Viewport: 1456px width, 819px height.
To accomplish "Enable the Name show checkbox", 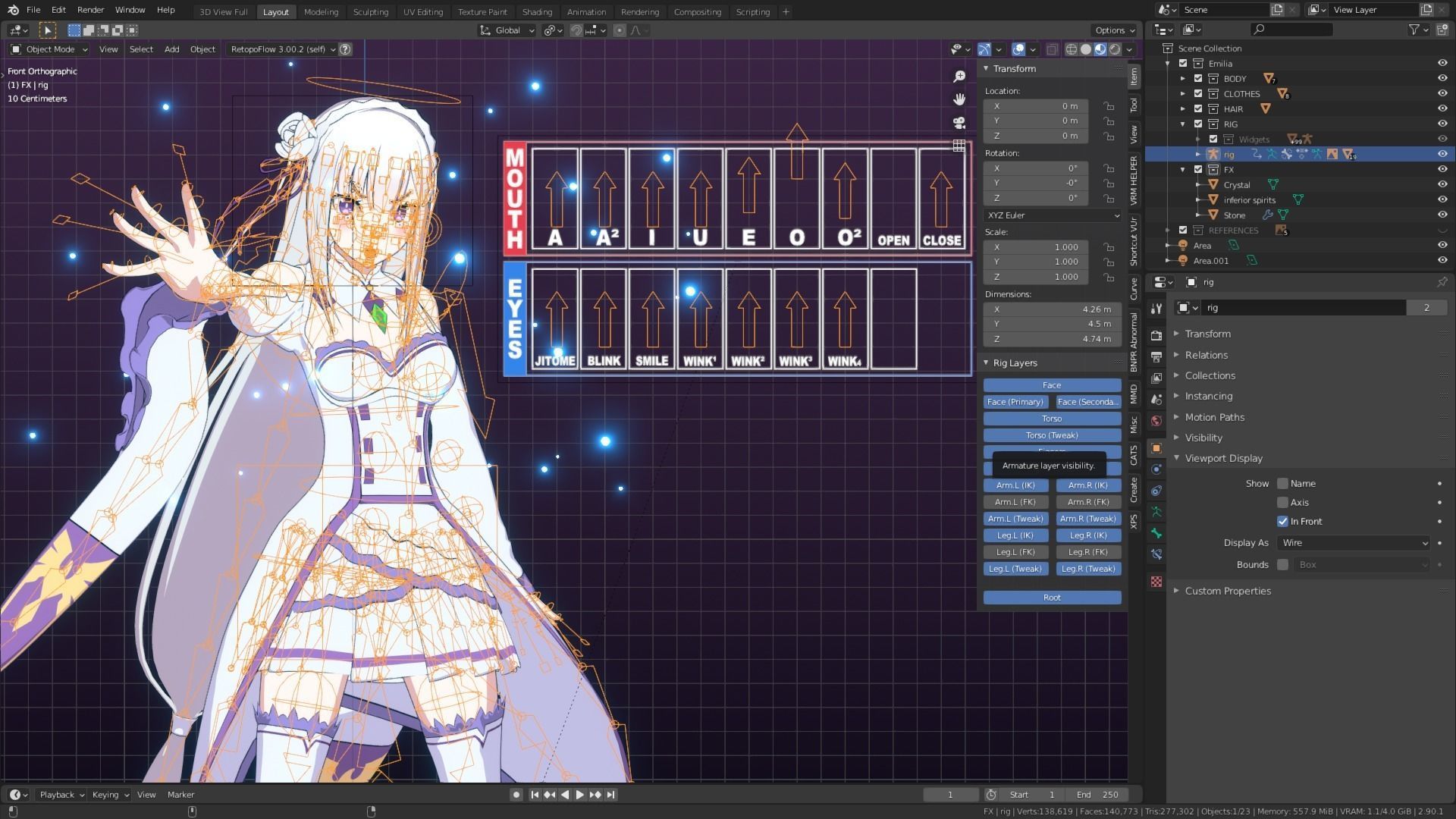I will 1282,483.
